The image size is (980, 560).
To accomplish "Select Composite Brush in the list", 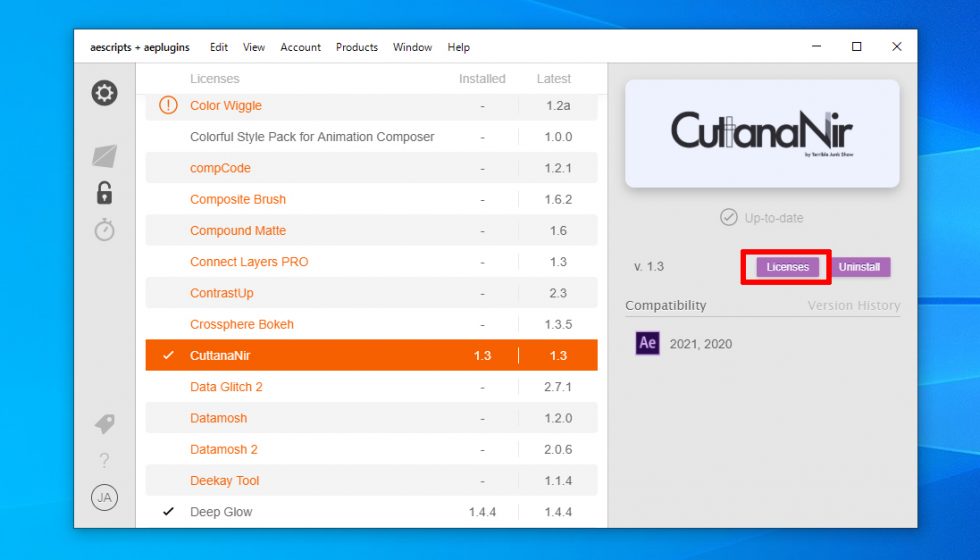I will (371, 199).
